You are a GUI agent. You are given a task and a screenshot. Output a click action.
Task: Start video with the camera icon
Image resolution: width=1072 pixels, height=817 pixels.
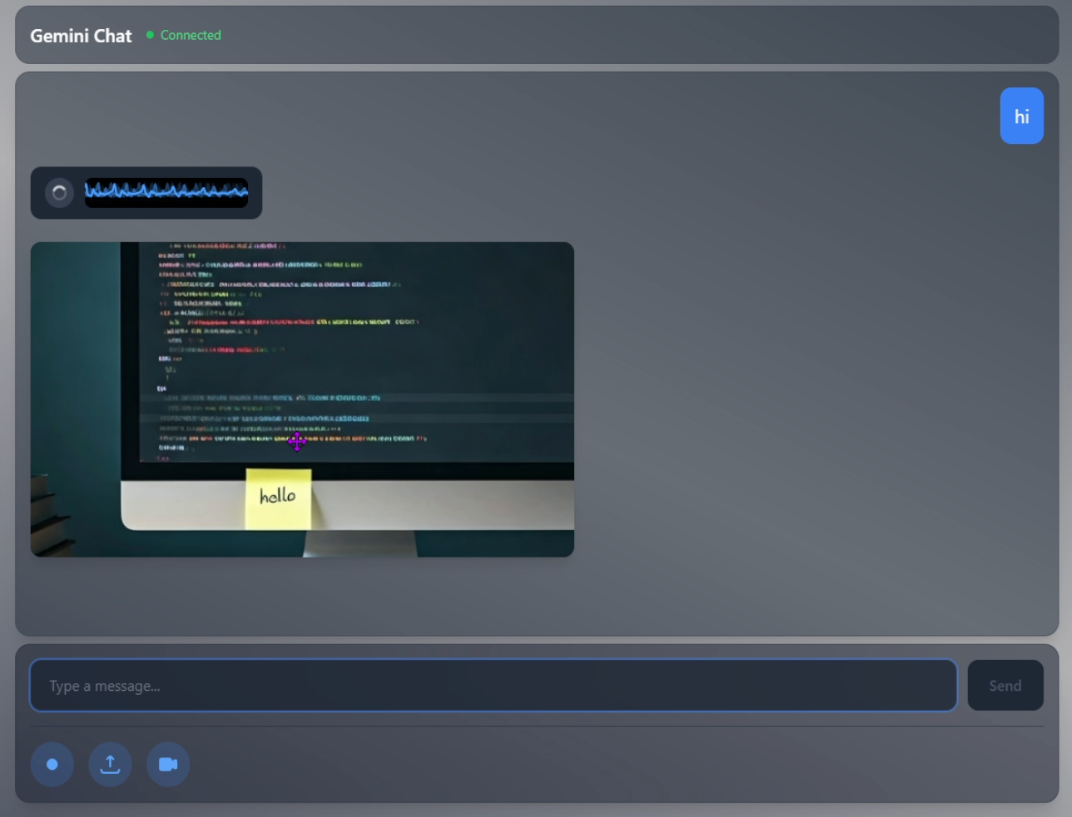[x=168, y=765]
